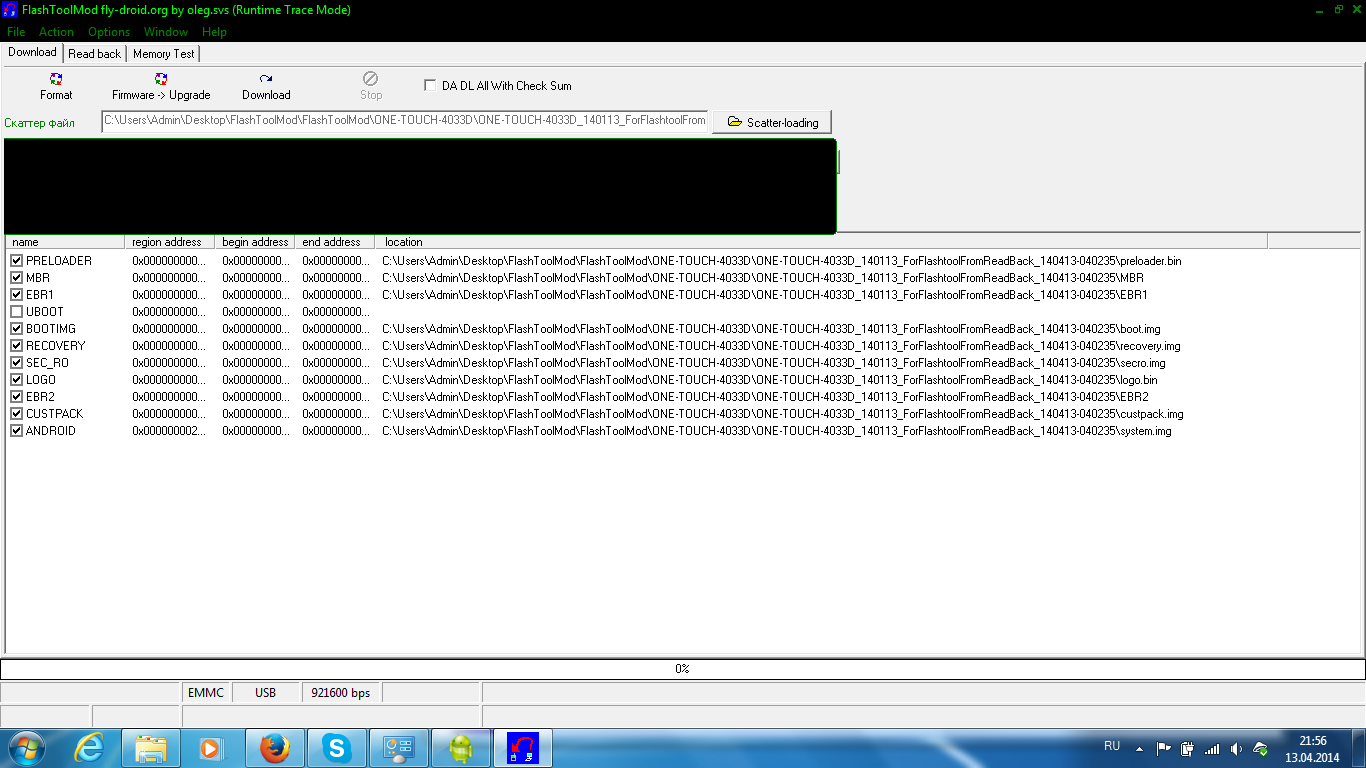The height and width of the screenshot is (768, 1366).
Task: Click the Stop toolbar icon
Action: coord(371,78)
